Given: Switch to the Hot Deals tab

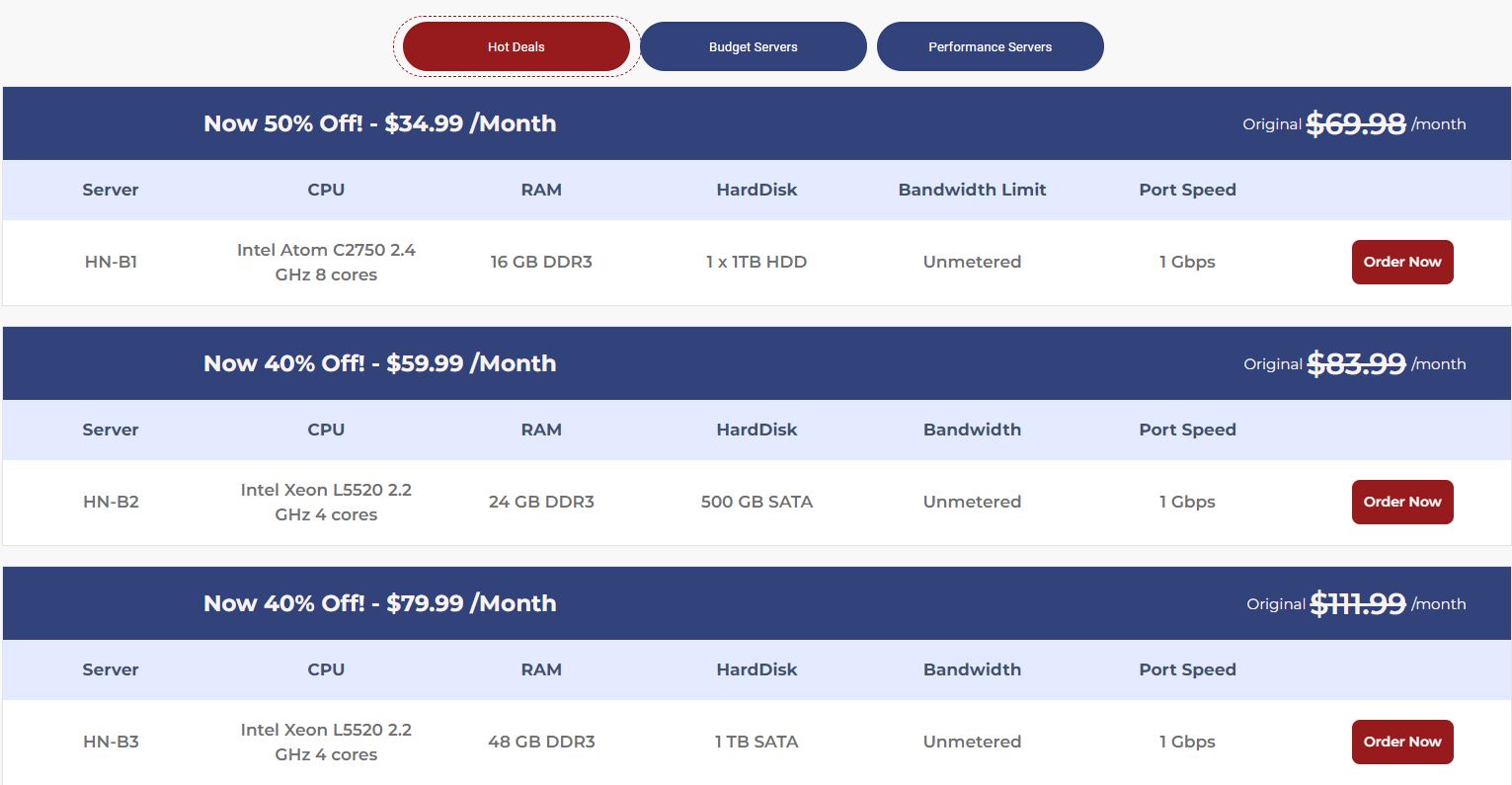Looking at the screenshot, I should point(517,46).
